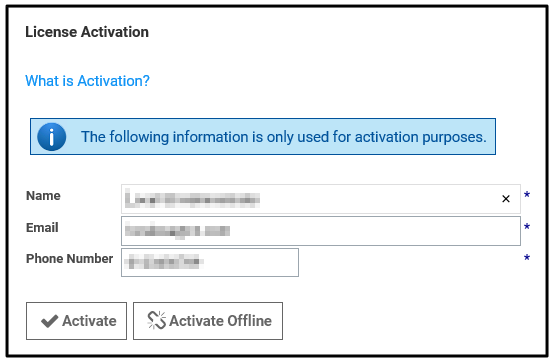The width and height of the screenshot is (553, 364).
Task: Click the Email field label
Action: click(x=42, y=228)
